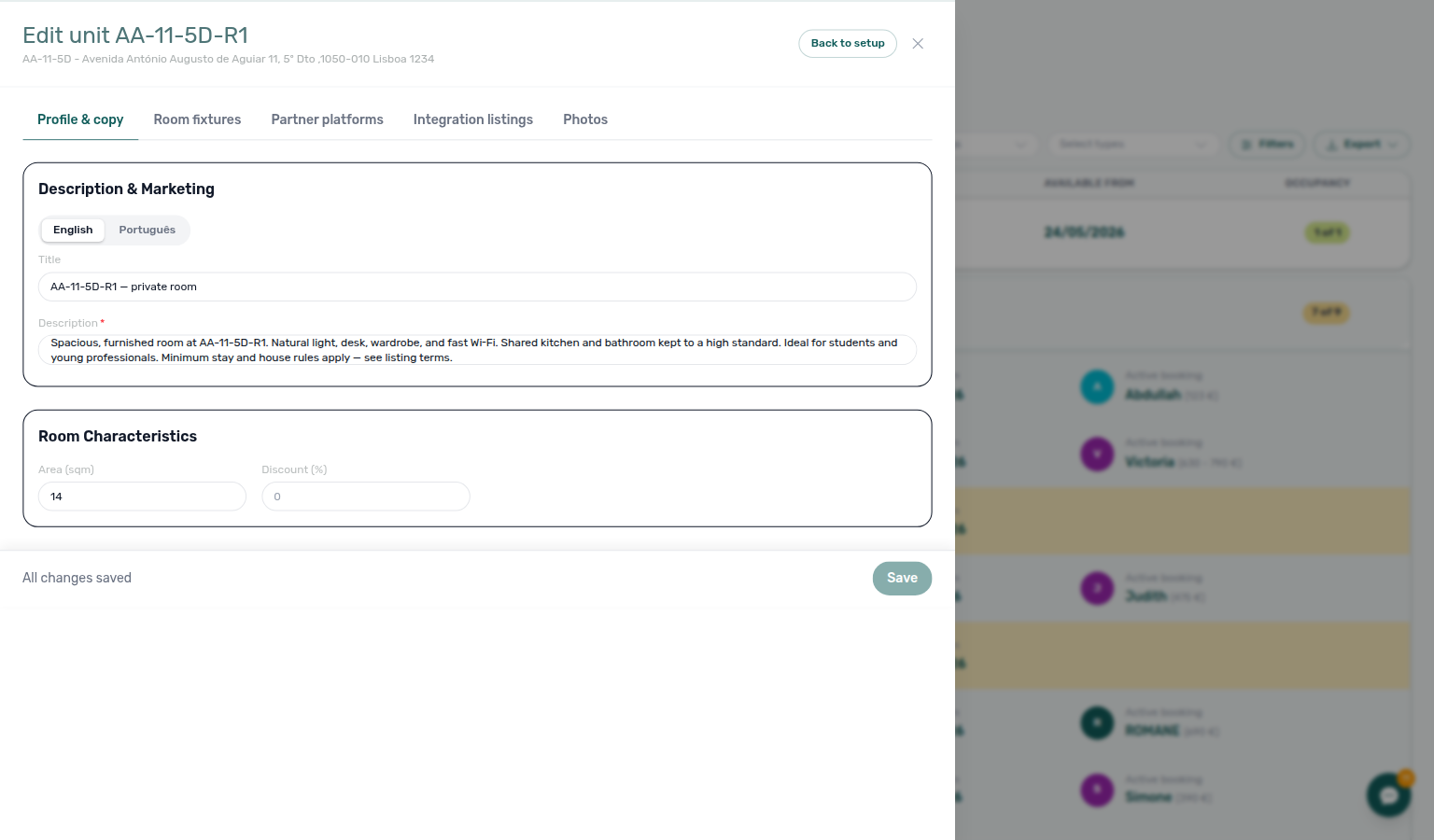Go to the Integration listings tab

point(473,119)
